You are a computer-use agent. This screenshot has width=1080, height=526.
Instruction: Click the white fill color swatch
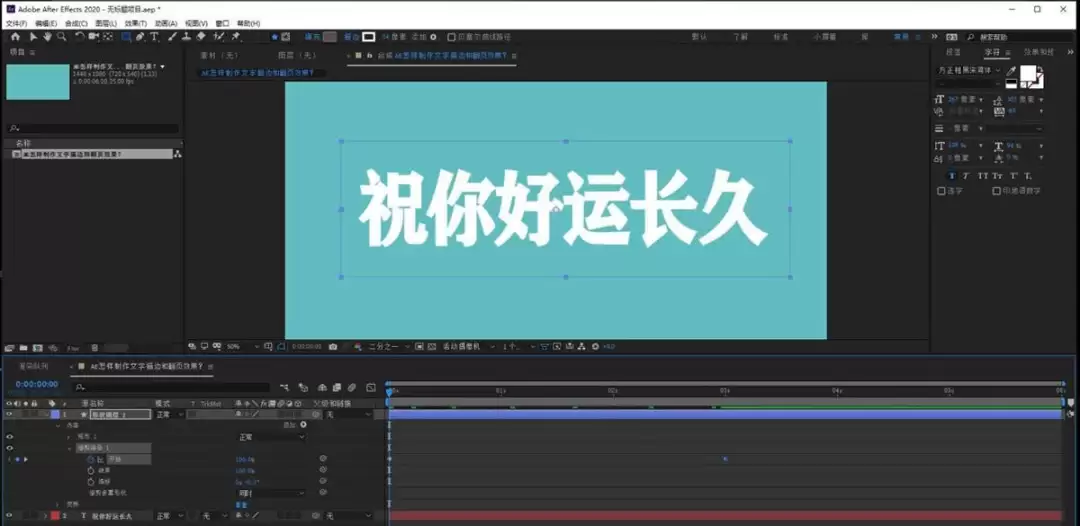point(1029,73)
